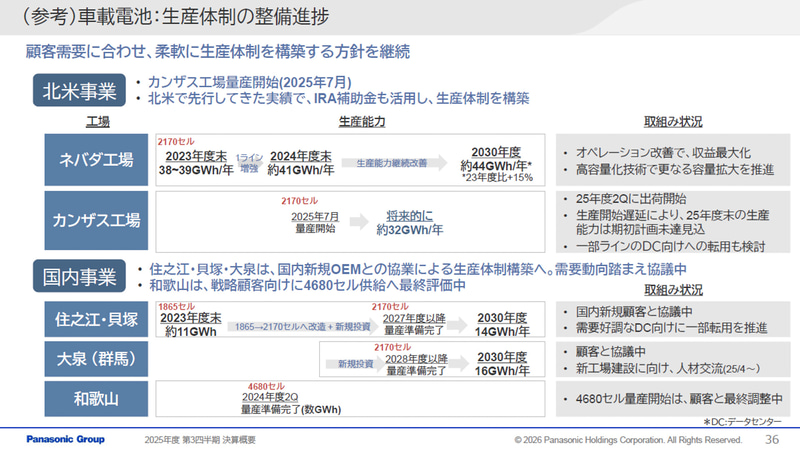Click the red 2170セル label in ネバダ row
Viewport: 800px width, 449px height.
(x=176, y=141)
